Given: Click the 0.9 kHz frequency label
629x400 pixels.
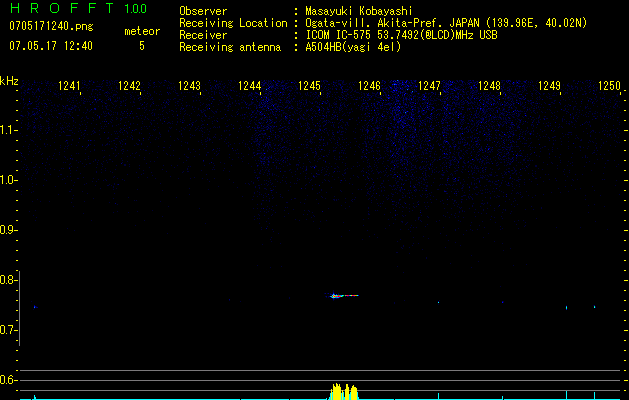Looking at the screenshot, I should click(x=8, y=230).
